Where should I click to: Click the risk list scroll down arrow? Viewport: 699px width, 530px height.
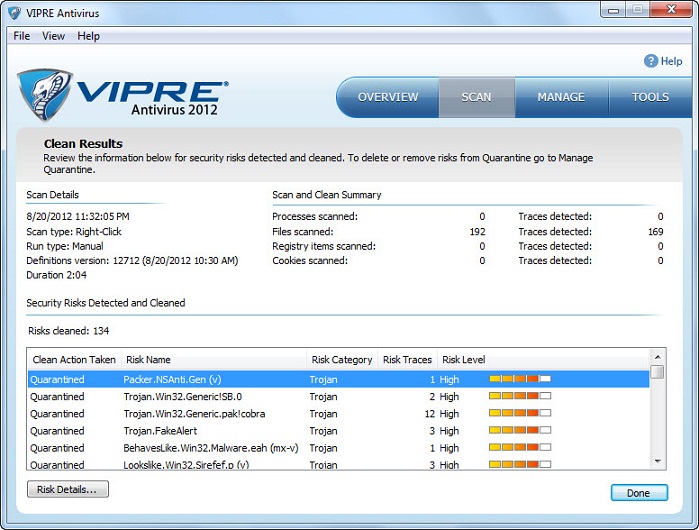click(658, 461)
